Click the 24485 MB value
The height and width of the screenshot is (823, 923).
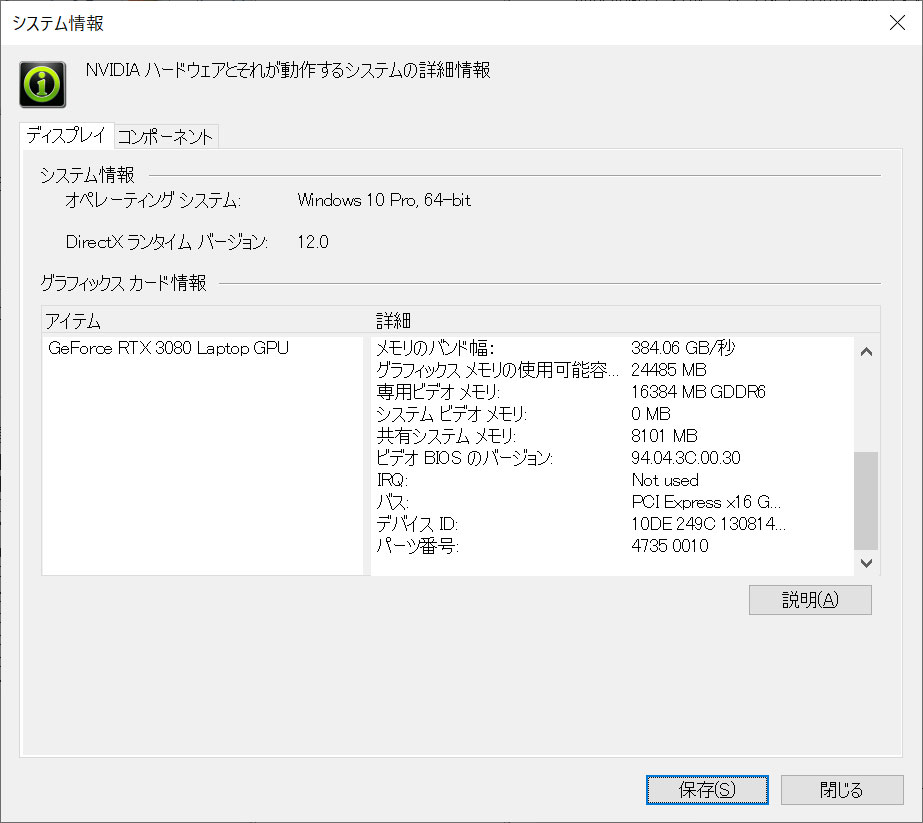tap(668, 370)
